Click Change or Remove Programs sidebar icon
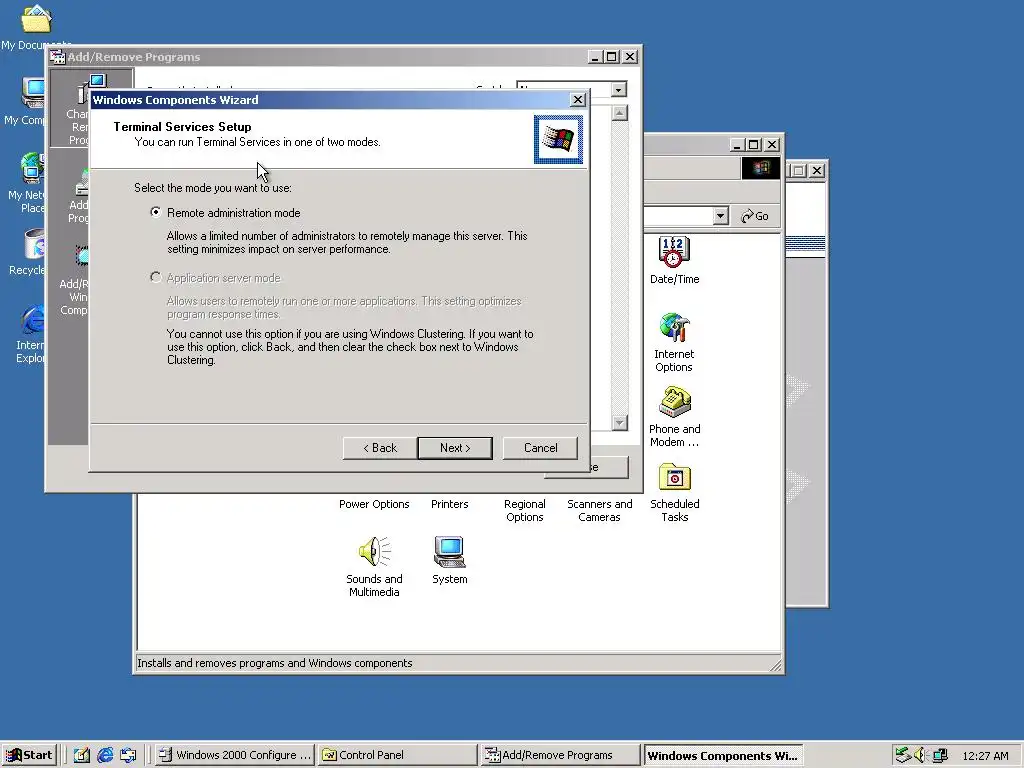Image resolution: width=1024 pixels, height=768 pixels. tap(91, 109)
